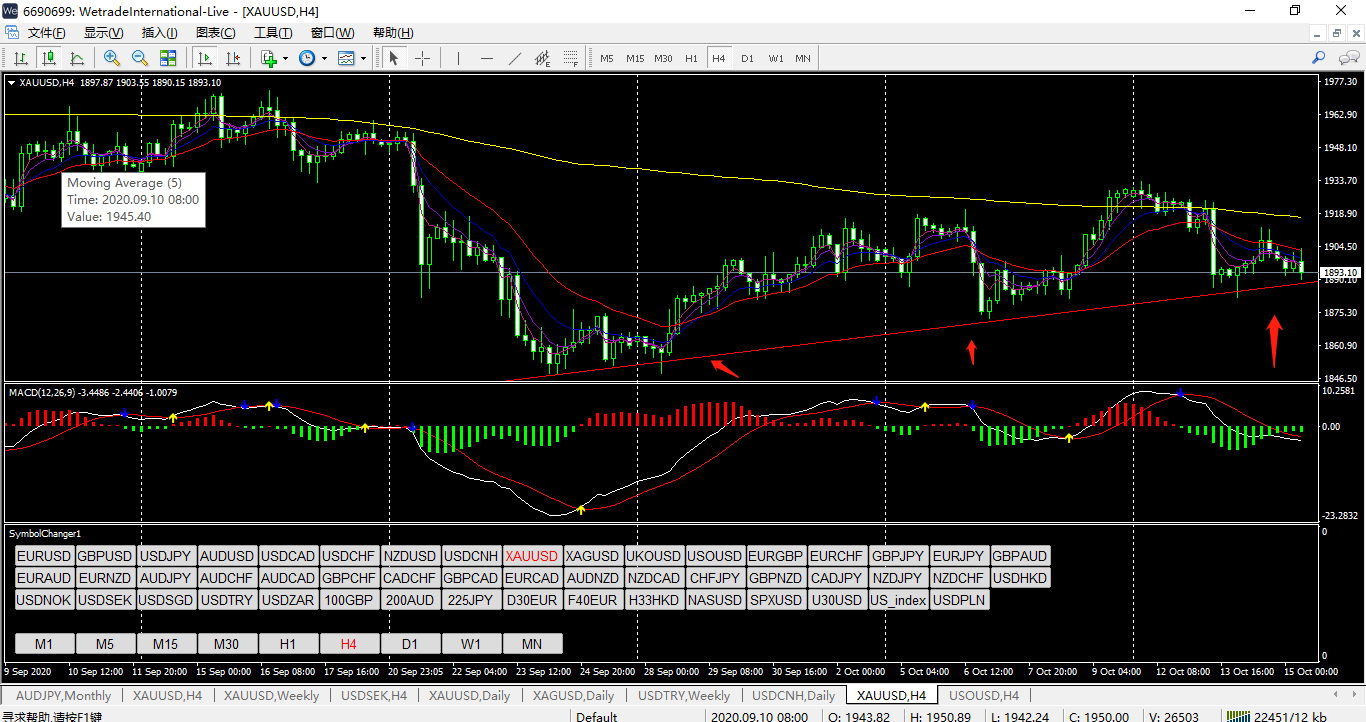Viewport: 1366px width, 722px height.
Task: Click the NASUSD symbol button
Action: (x=715, y=600)
